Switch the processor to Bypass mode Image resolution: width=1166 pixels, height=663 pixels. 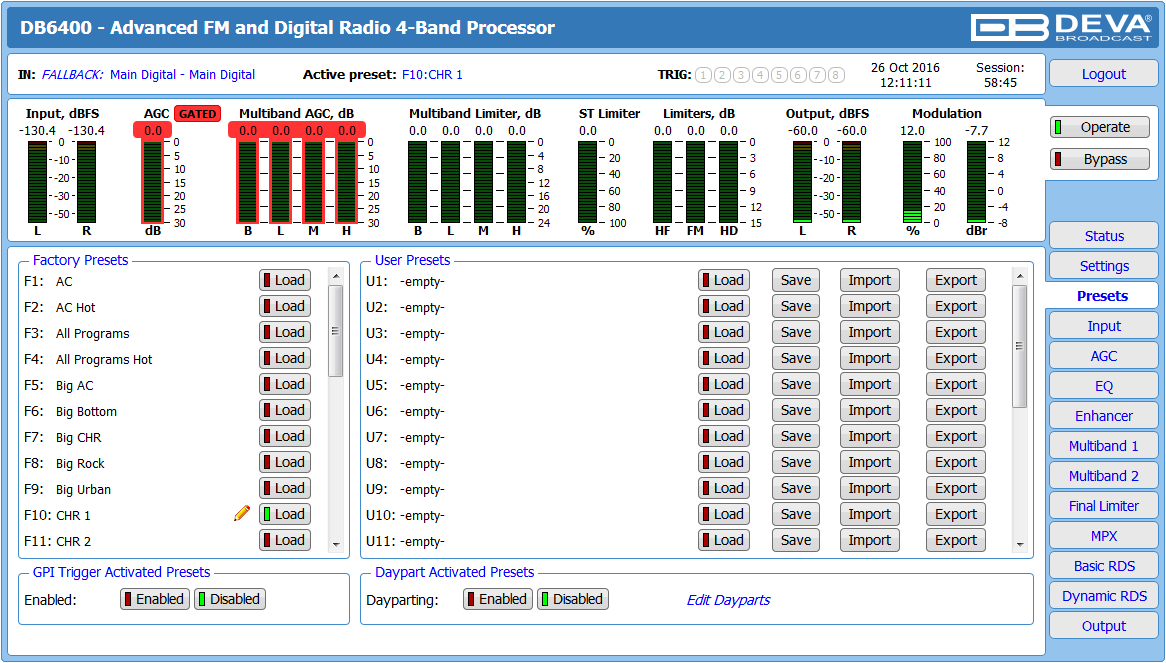click(1099, 159)
